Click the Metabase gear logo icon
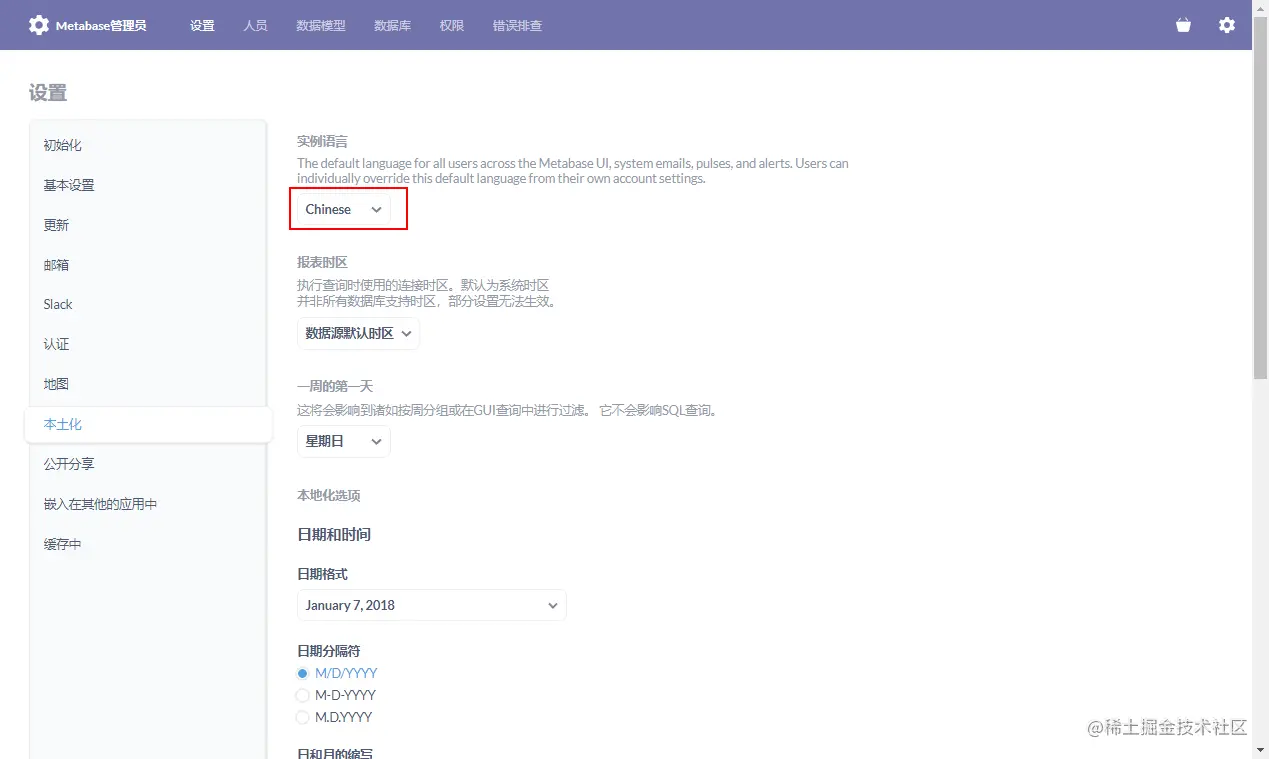The image size is (1269, 759). click(38, 25)
